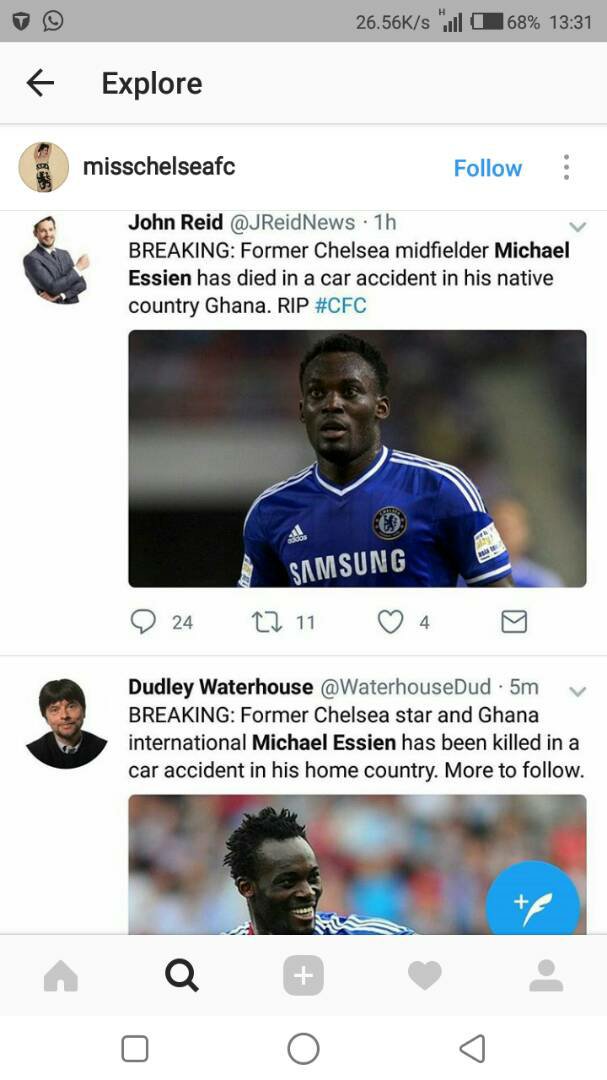Like John Reid's tweet with heart
Viewport: 607px width, 1080px height.
pos(390,622)
